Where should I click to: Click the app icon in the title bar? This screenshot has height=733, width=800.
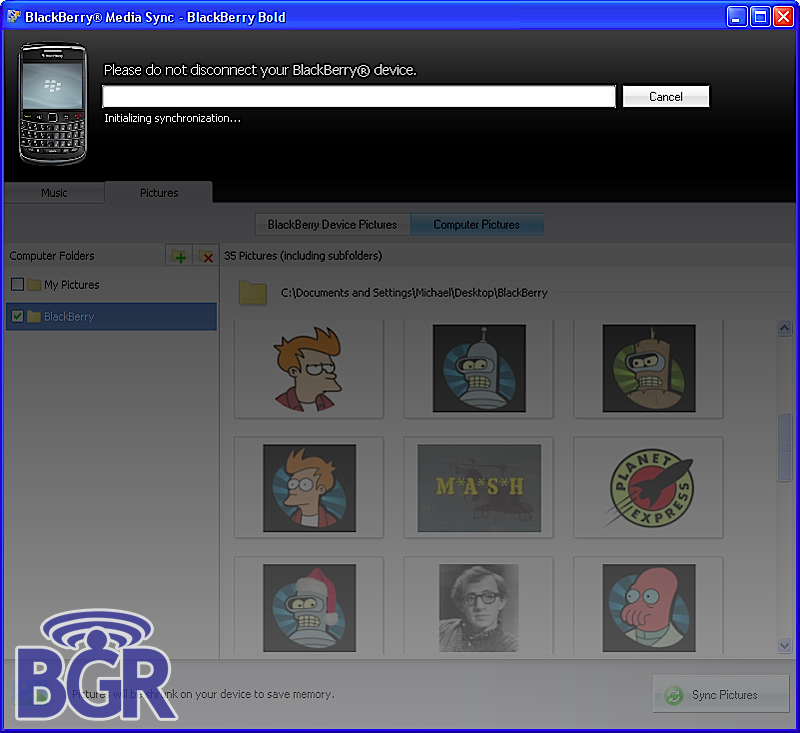(x=13, y=17)
